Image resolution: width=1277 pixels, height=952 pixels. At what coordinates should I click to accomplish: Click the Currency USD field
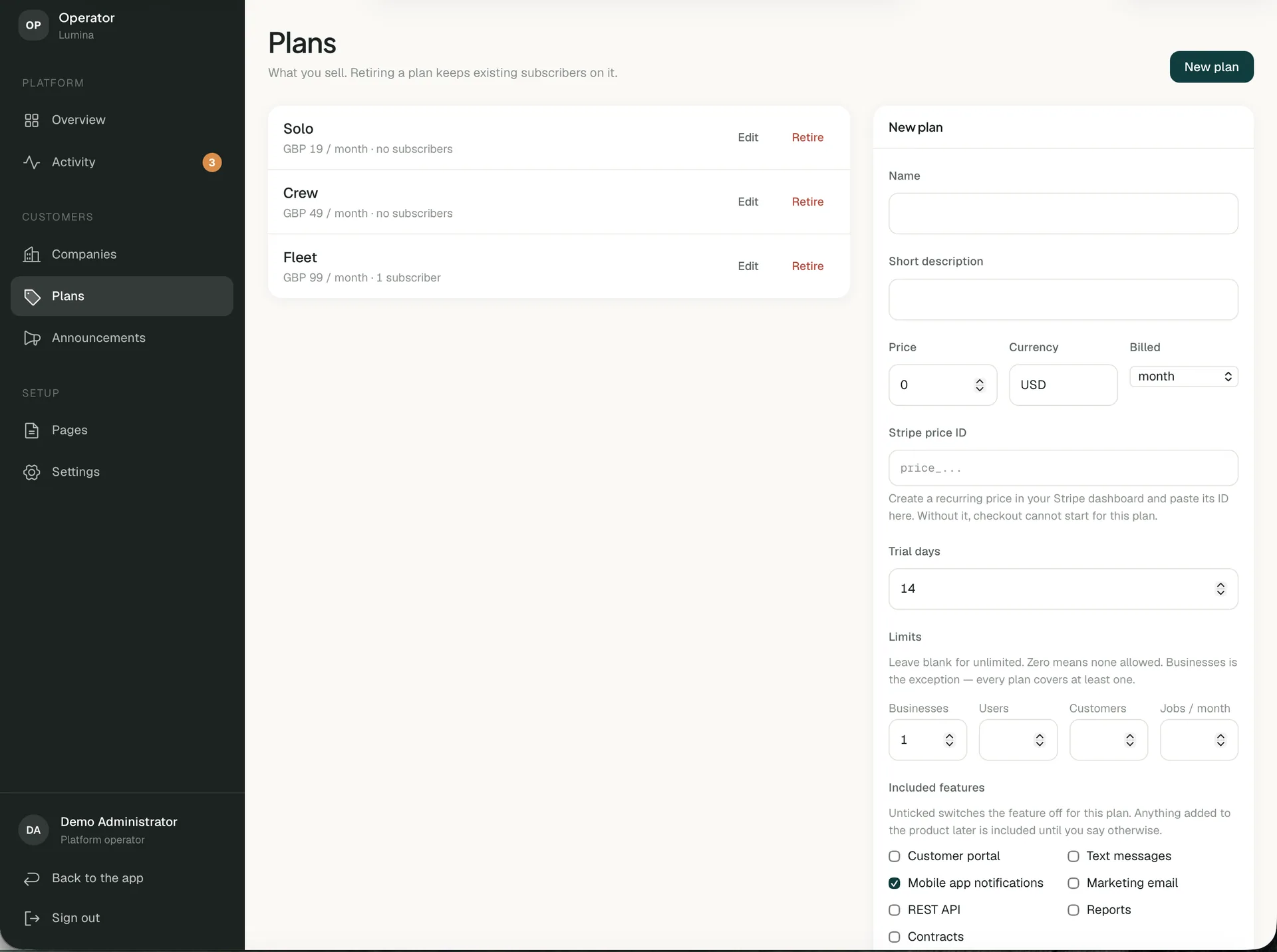point(1063,385)
